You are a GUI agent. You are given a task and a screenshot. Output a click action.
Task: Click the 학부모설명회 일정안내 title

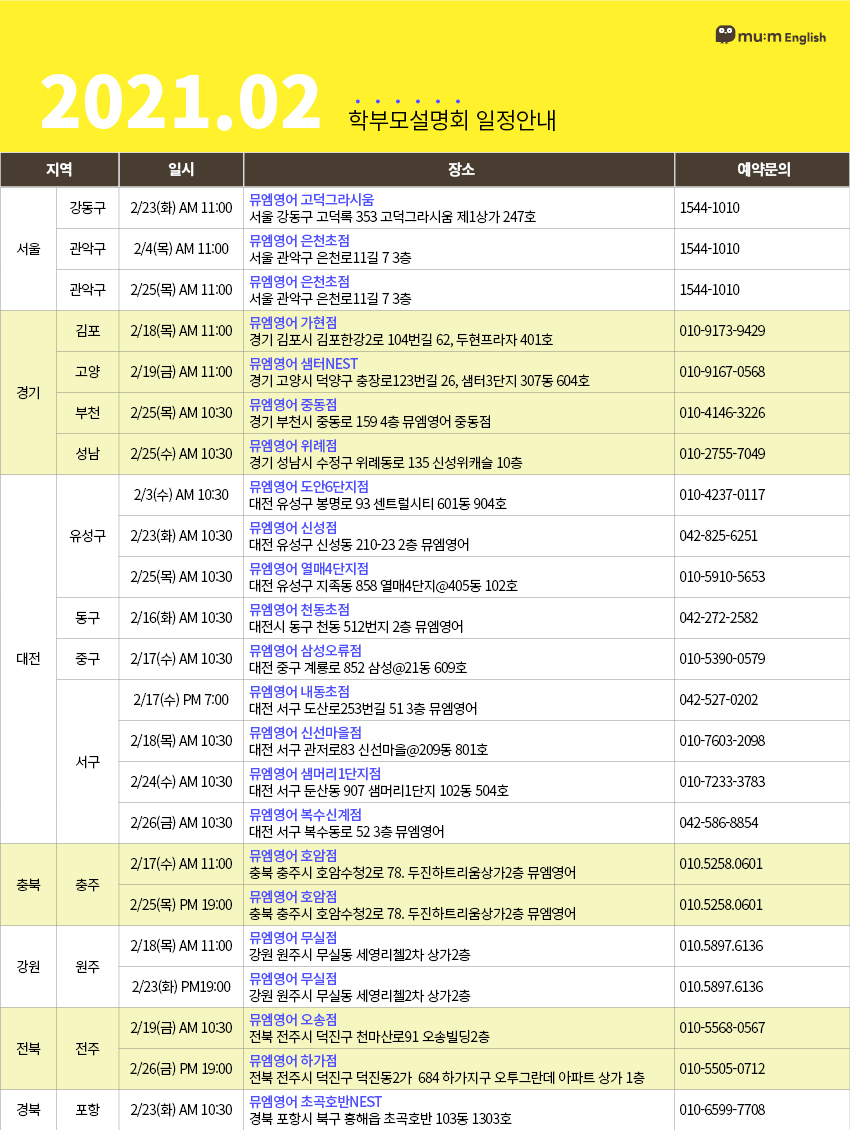[x=452, y=120]
